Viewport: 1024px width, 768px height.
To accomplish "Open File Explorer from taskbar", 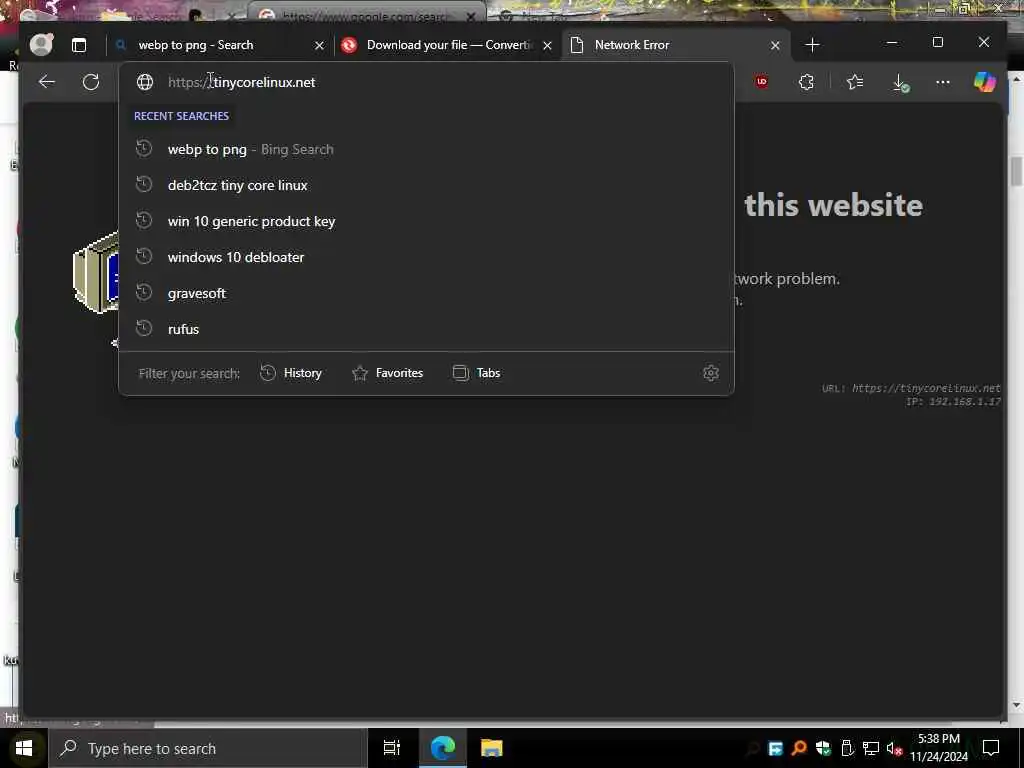I will pyautogui.click(x=492, y=748).
